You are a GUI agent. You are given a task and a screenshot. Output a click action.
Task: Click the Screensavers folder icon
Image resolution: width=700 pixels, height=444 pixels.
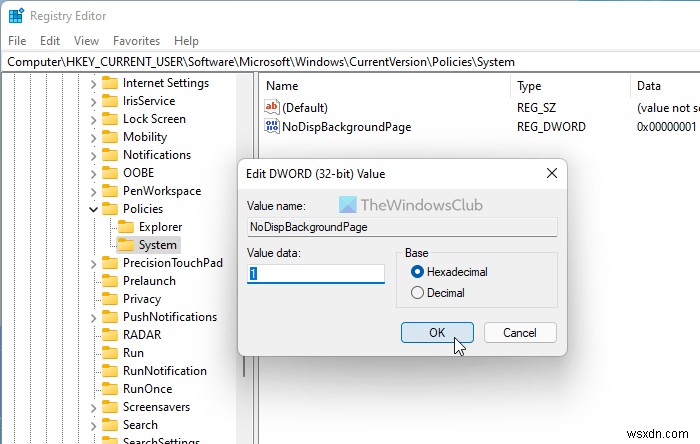(x=110, y=407)
